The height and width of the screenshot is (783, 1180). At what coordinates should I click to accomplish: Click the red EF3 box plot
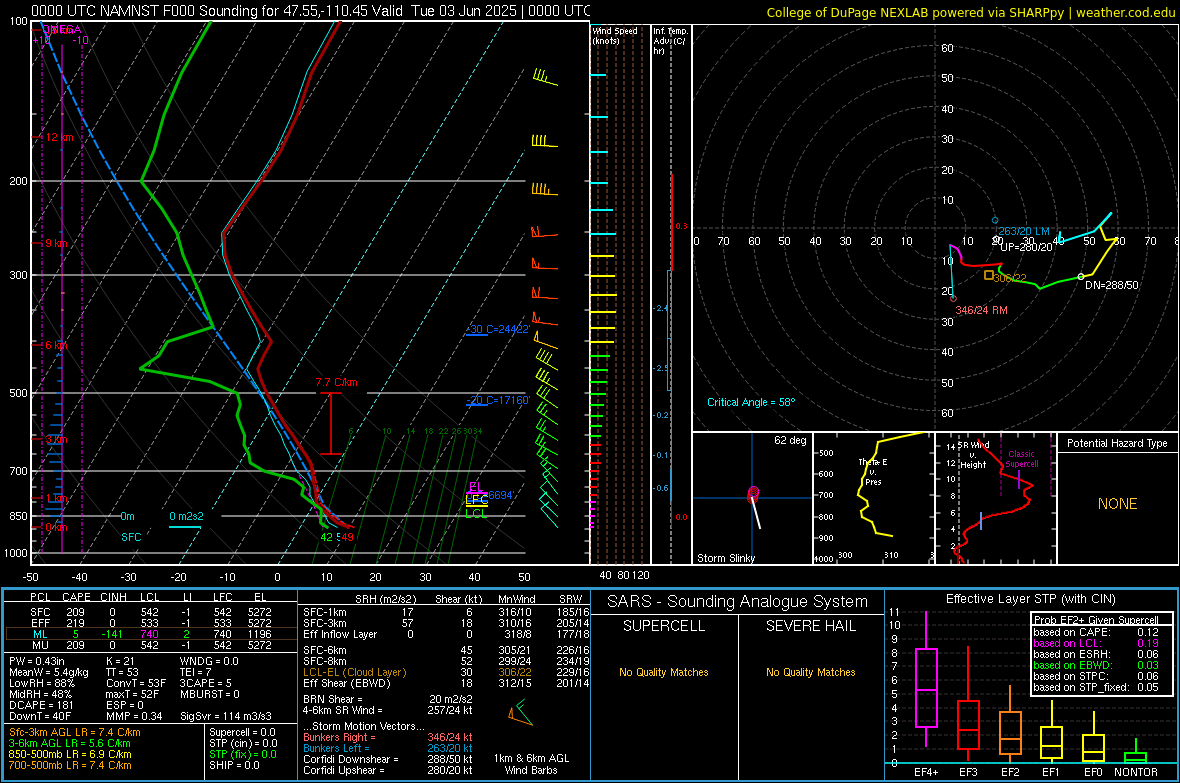click(x=968, y=724)
